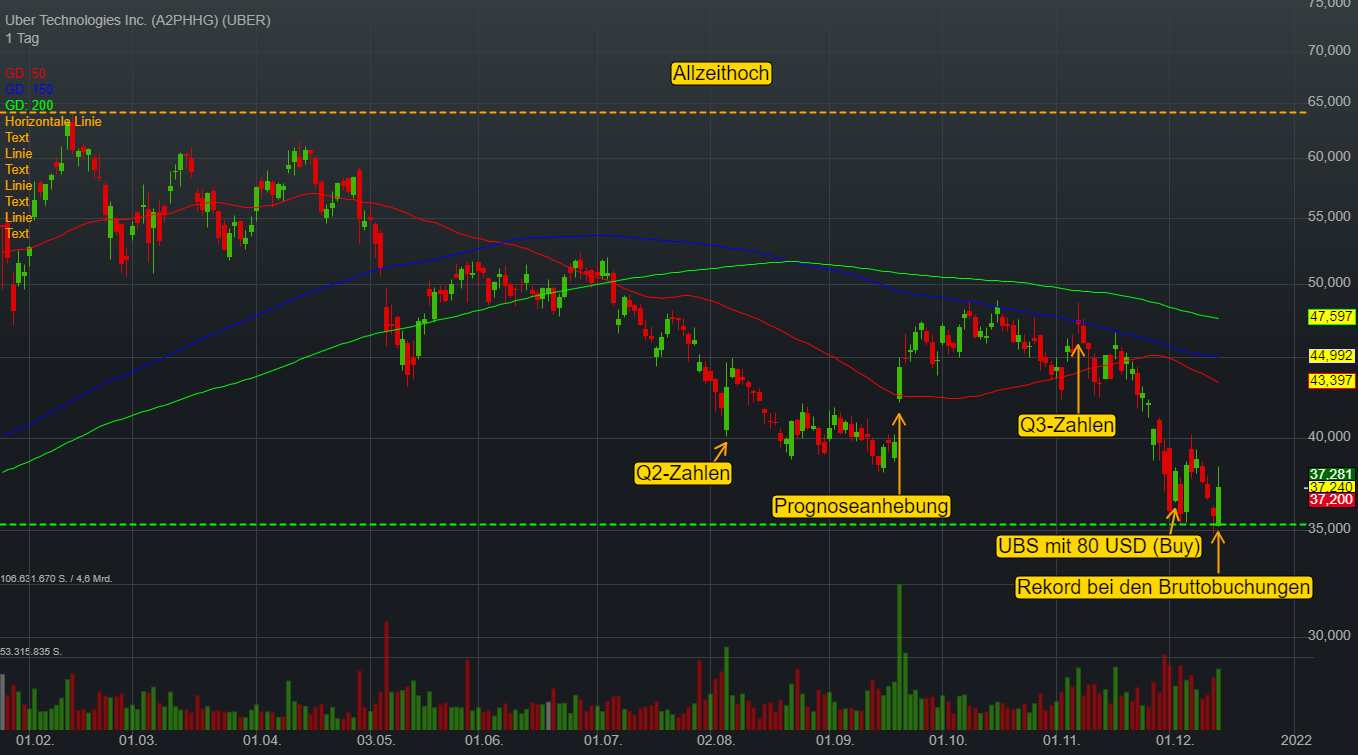Select the Horizontale Linie legend entry
Viewport: 1358px width, 755px height.
53,121
